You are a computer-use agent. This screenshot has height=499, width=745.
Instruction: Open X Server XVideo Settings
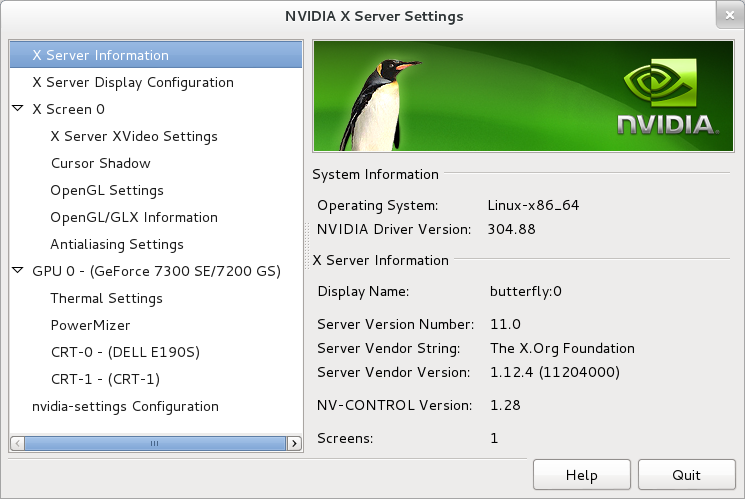(x=134, y=136)
